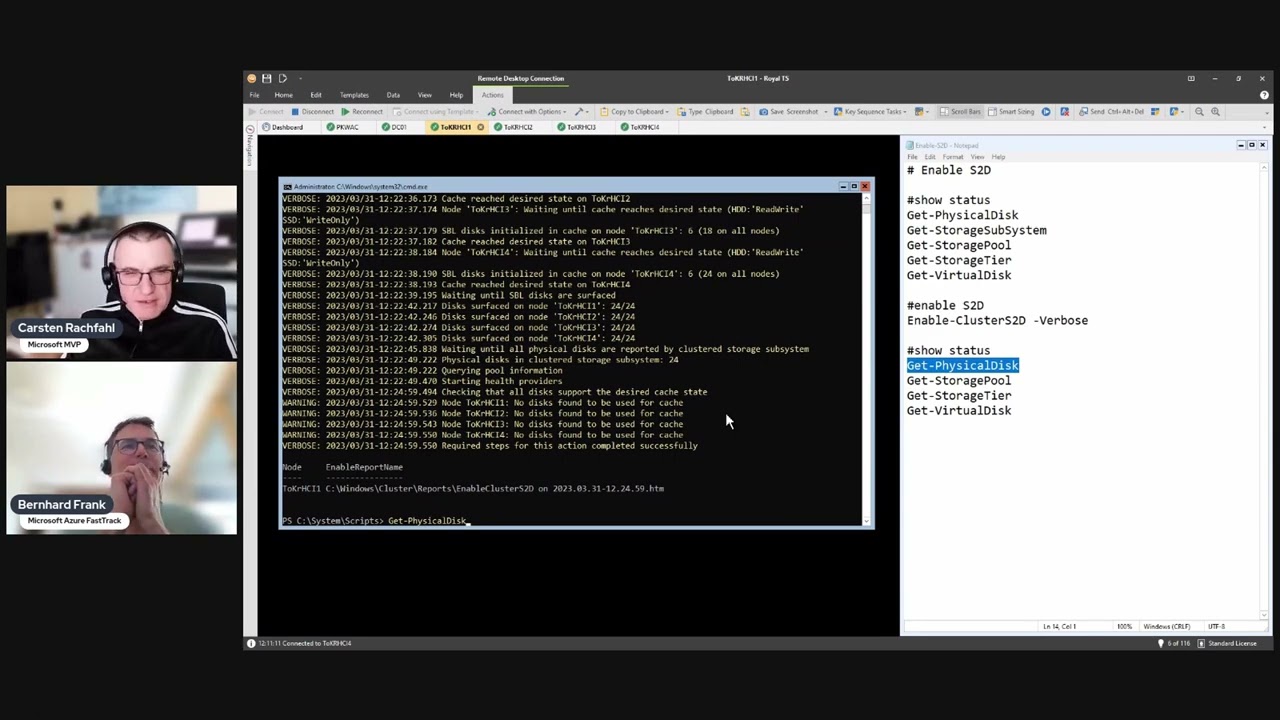Open the Save Screenshot dropdown arrow
1280x720 pixels.
824,112
